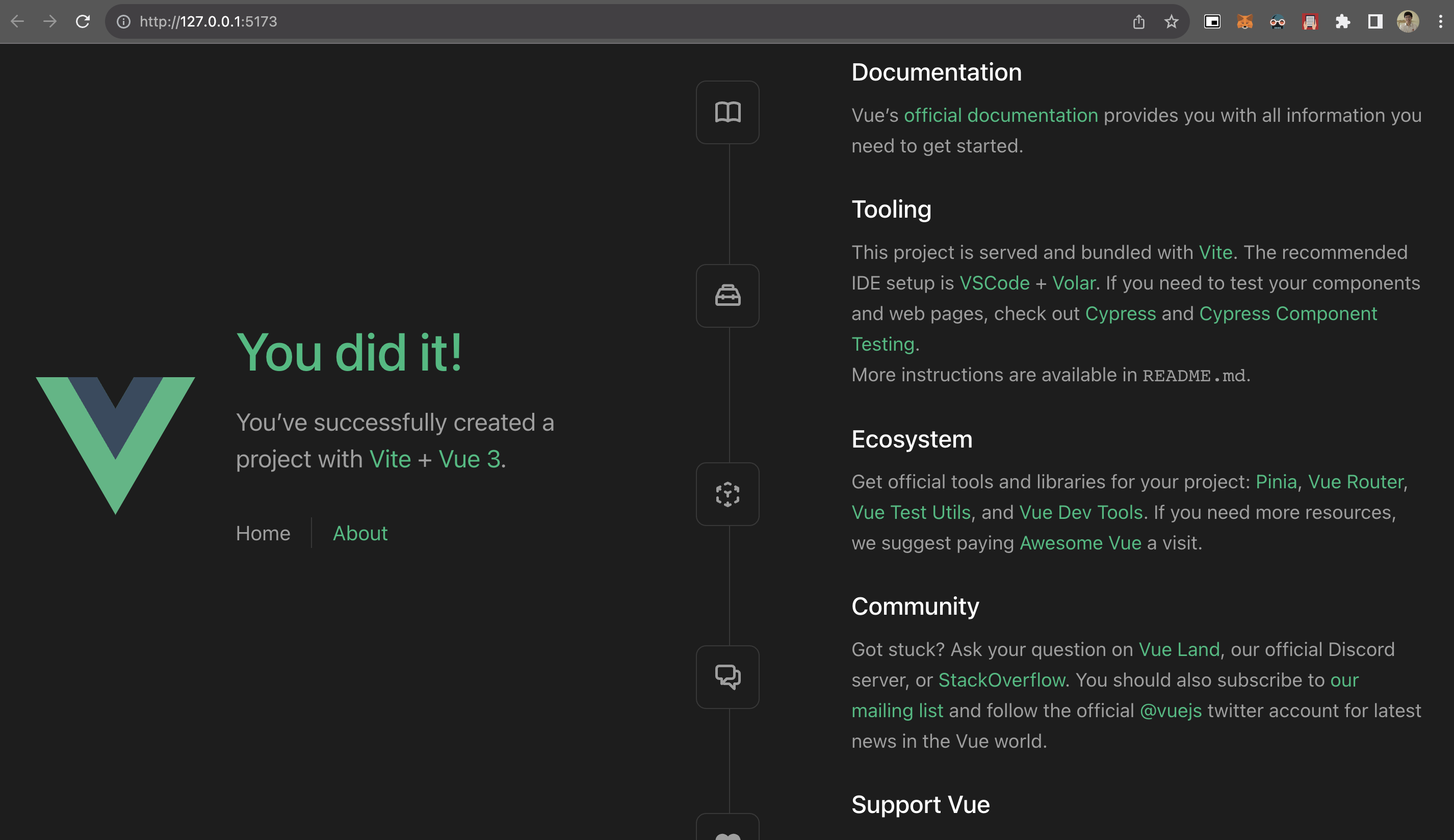This screenshot has width=1454, height=840.
Task: Open the Vue Land Discord link
Action: pos(1179,649)
